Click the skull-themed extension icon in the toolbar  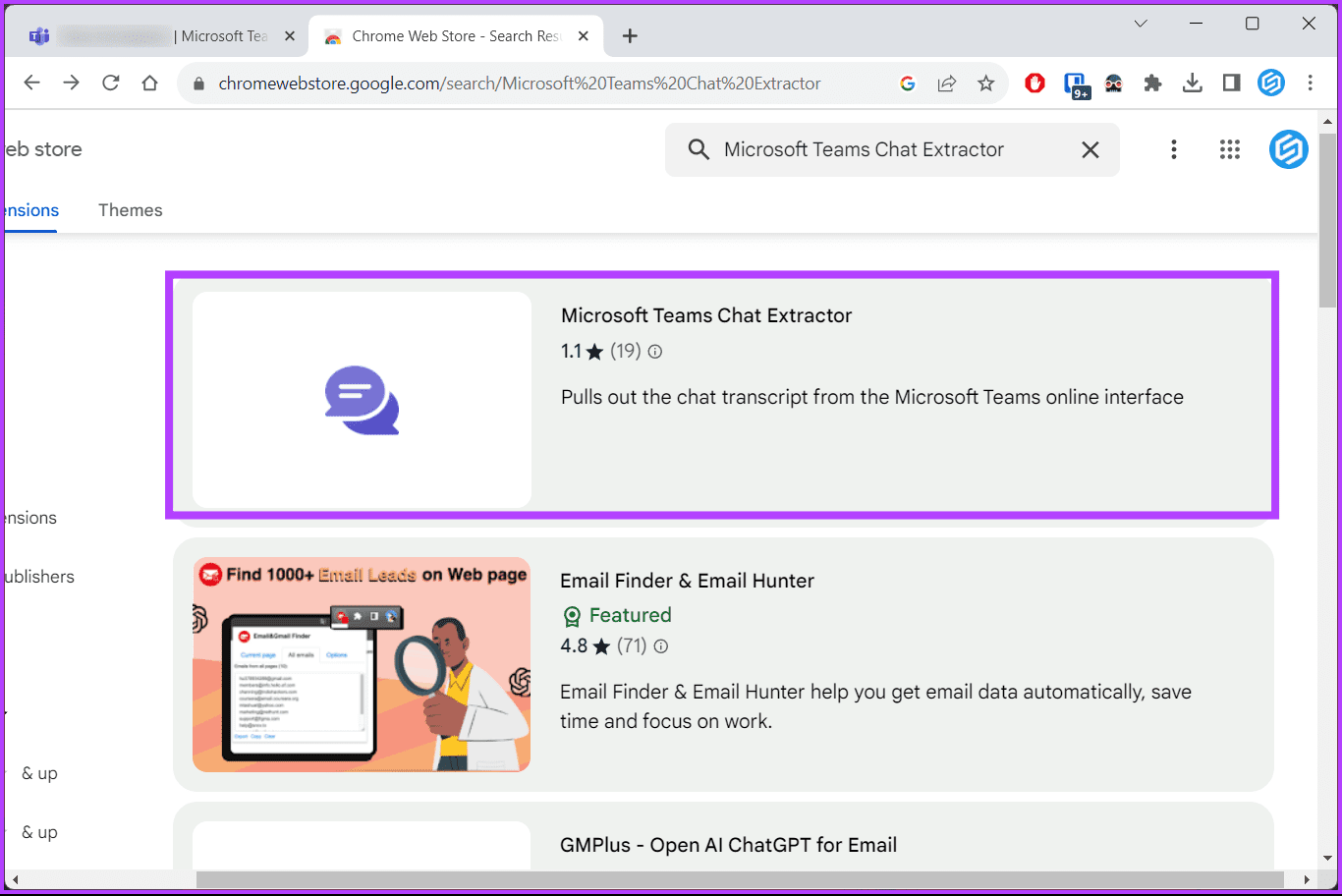(1113, 84)
